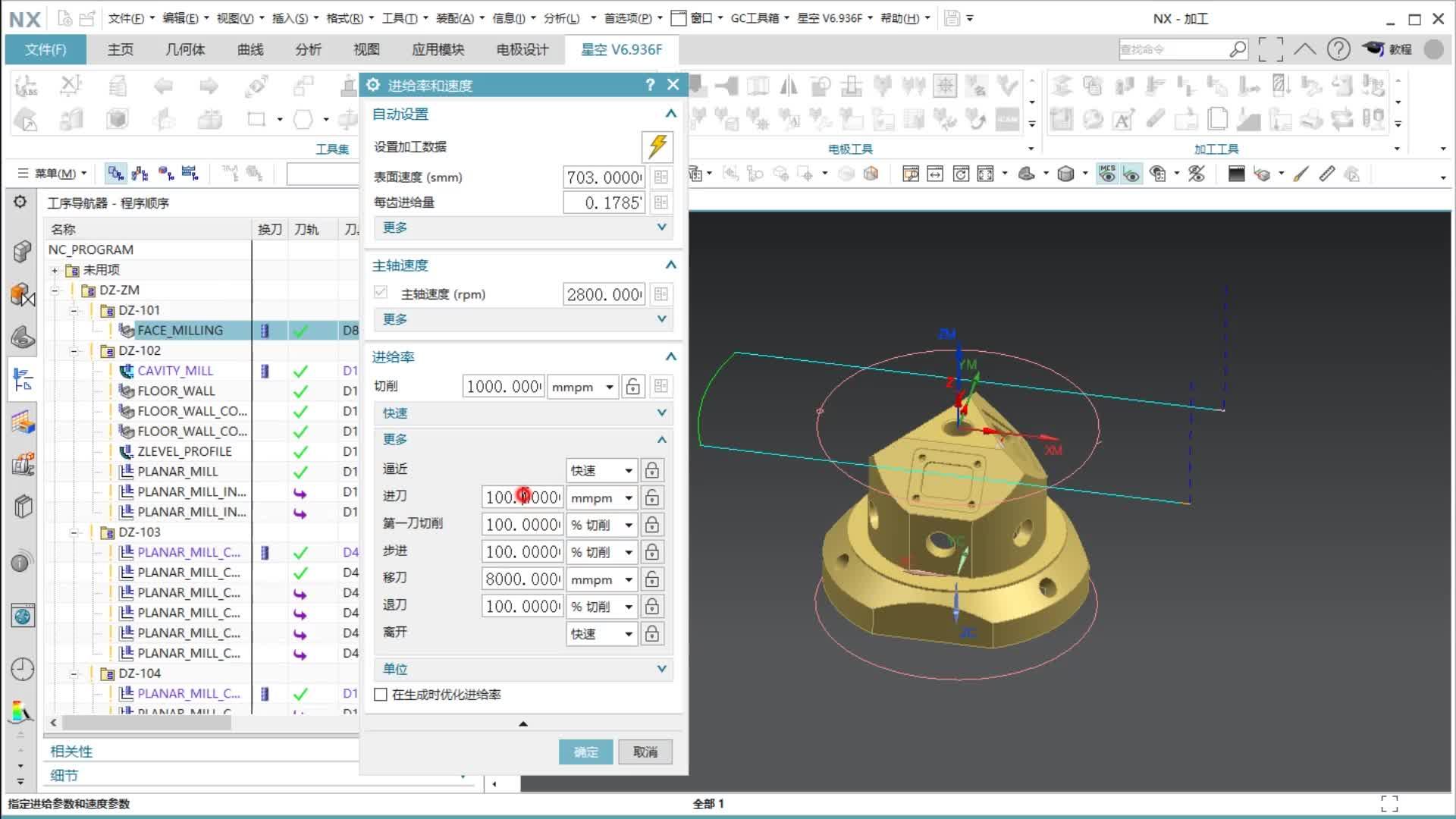The height and width of the screenshot is (819, 1456).
Task: Click the help question mark in dialog title
Action: click(x=650, y=85)
